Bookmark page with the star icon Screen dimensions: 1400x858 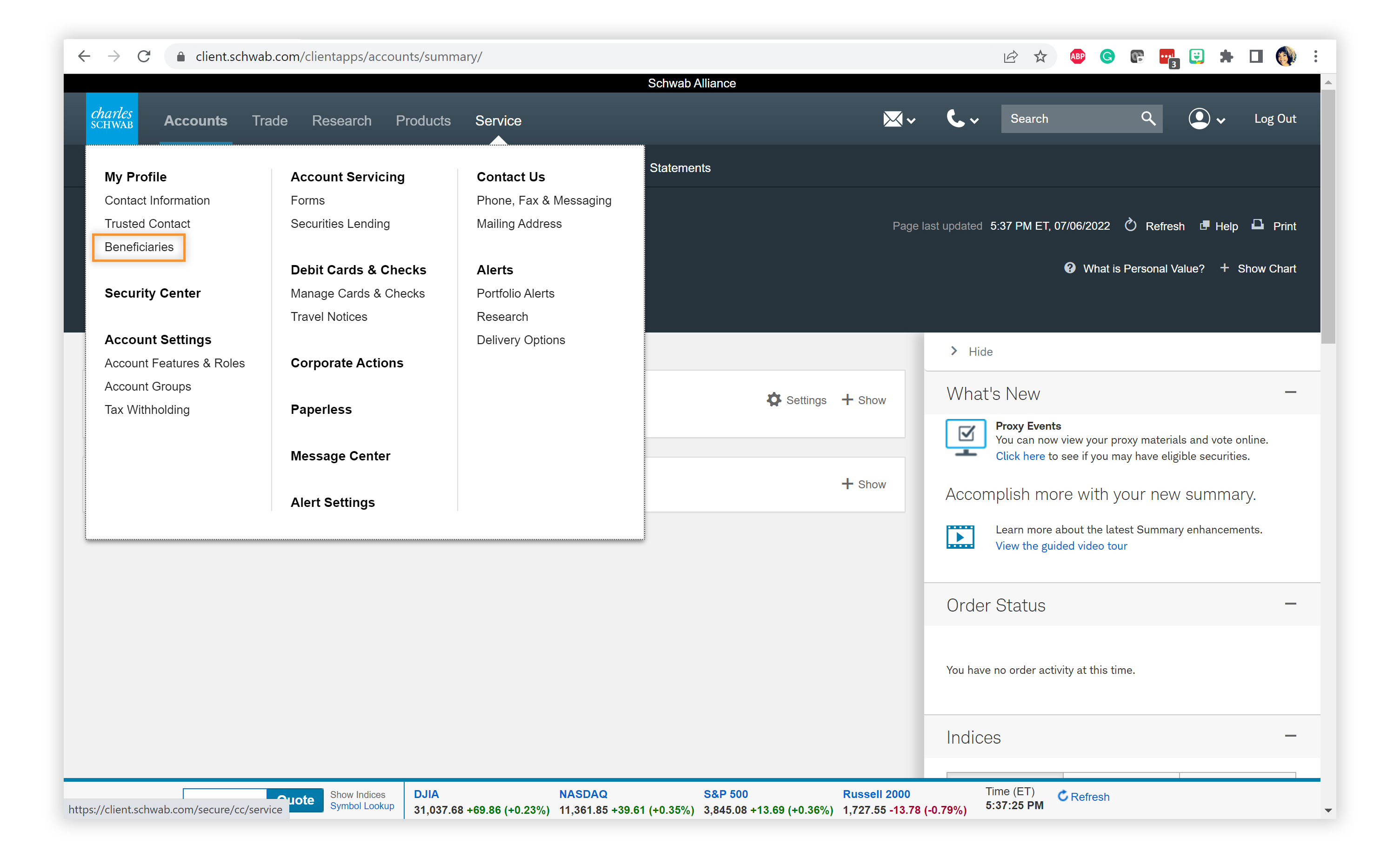coord(1040,56)
